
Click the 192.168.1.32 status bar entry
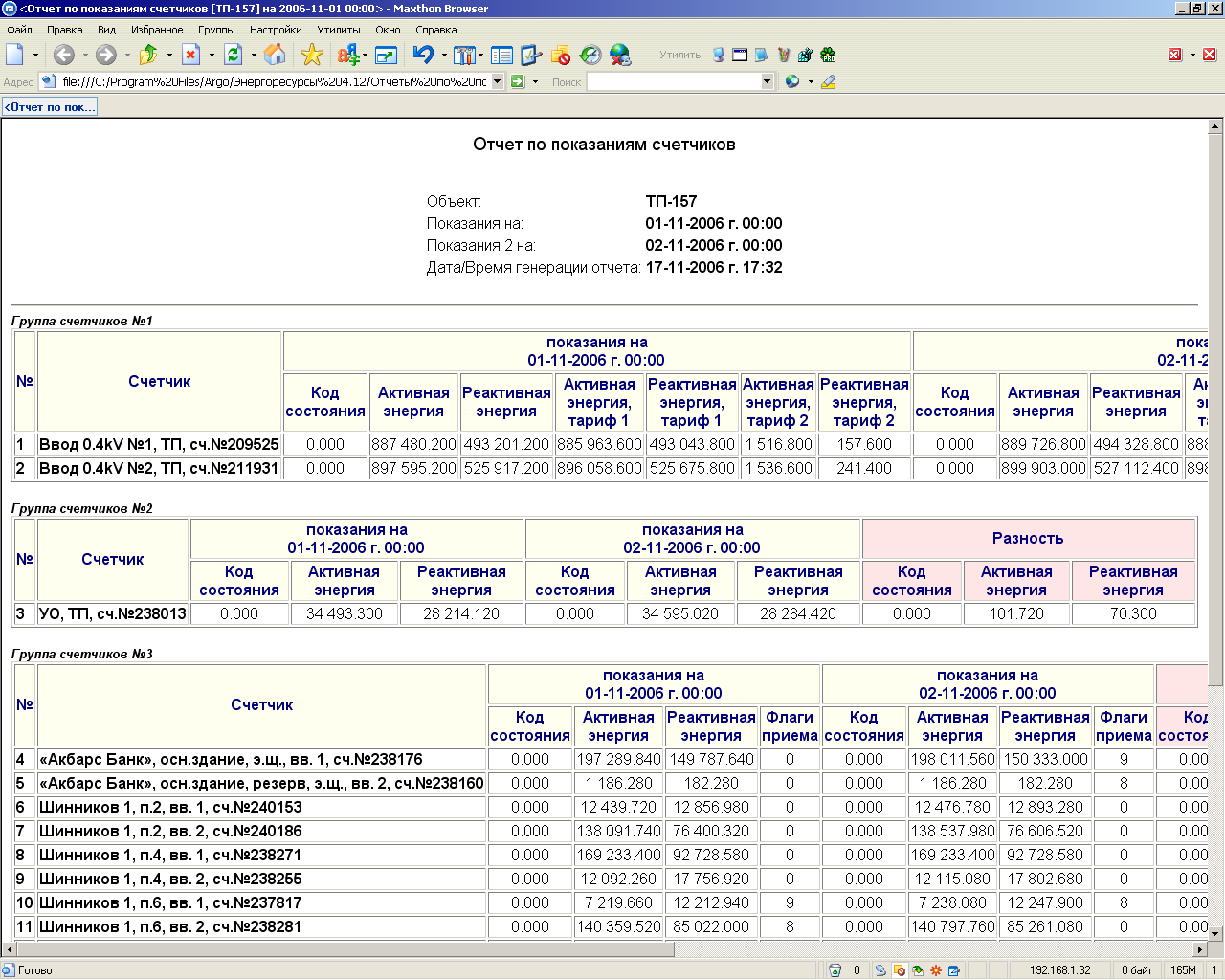(x=1059, y=970)
